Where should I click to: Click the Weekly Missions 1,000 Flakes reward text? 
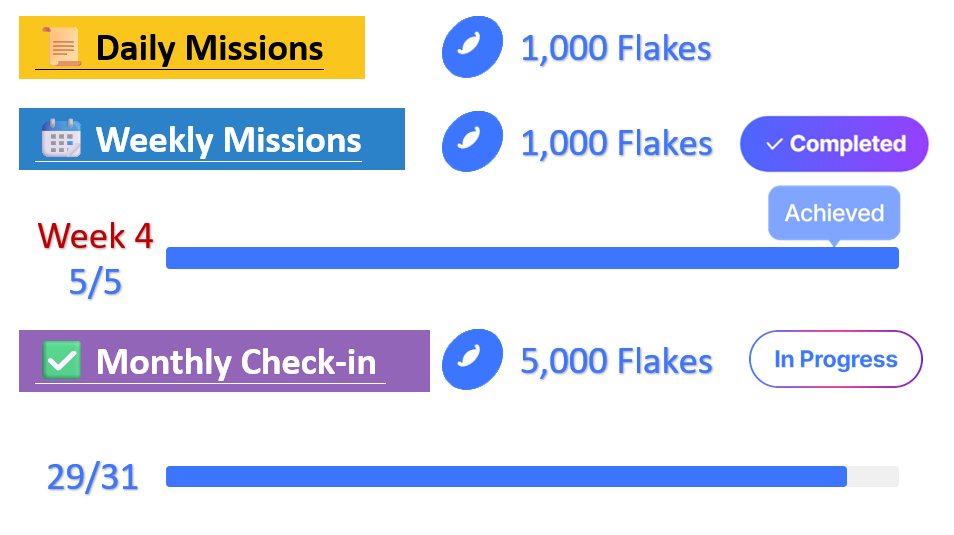[616, 143]
